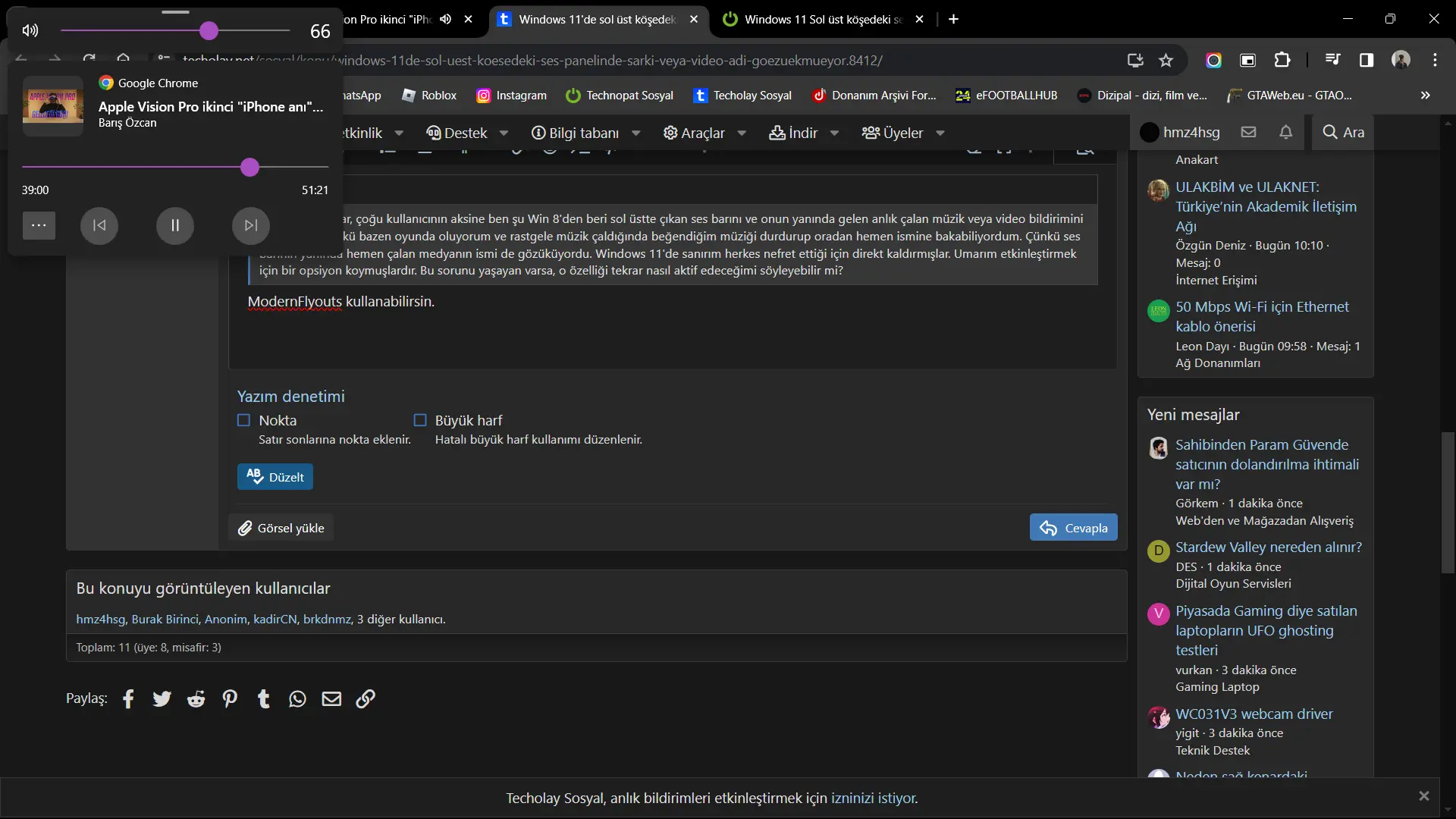Click the 'izninizi istiyor' notification link
This screenshot has width=1456, height=819.
(874, 799)
